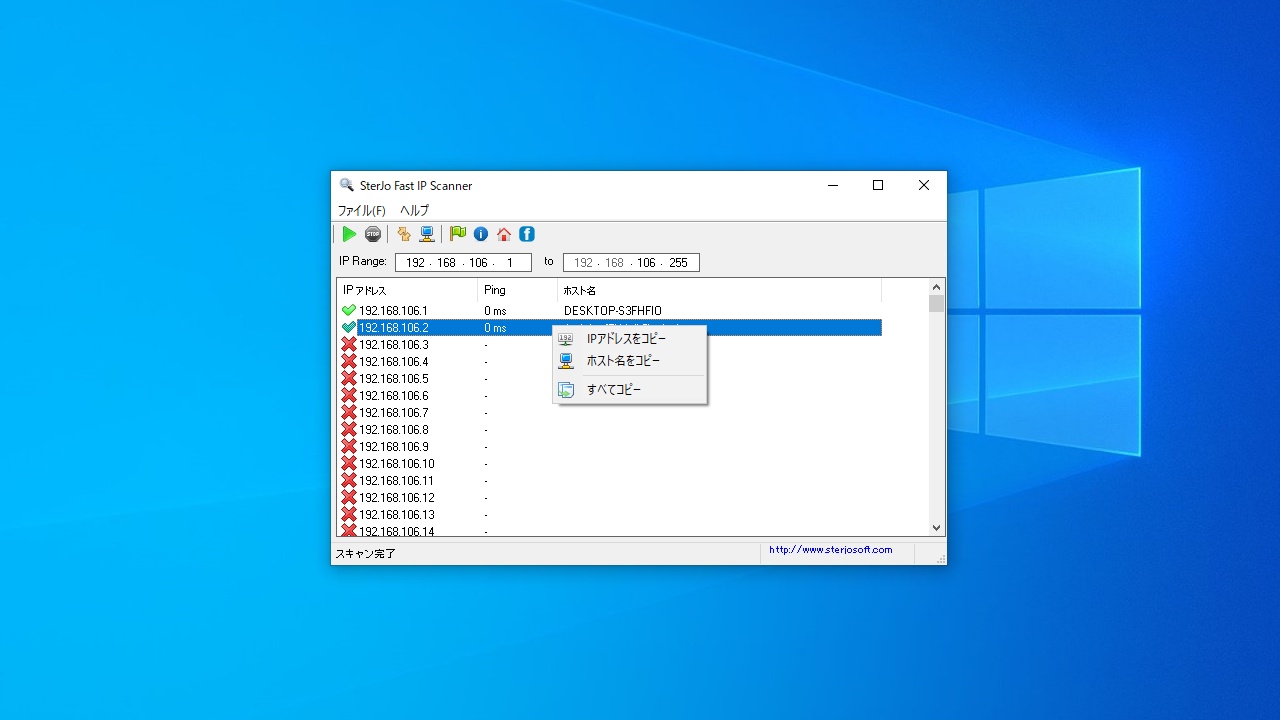This screenshot has width=1280, height=720.
Task: Select the row 192.168.106.7
Action: [610, 412]
